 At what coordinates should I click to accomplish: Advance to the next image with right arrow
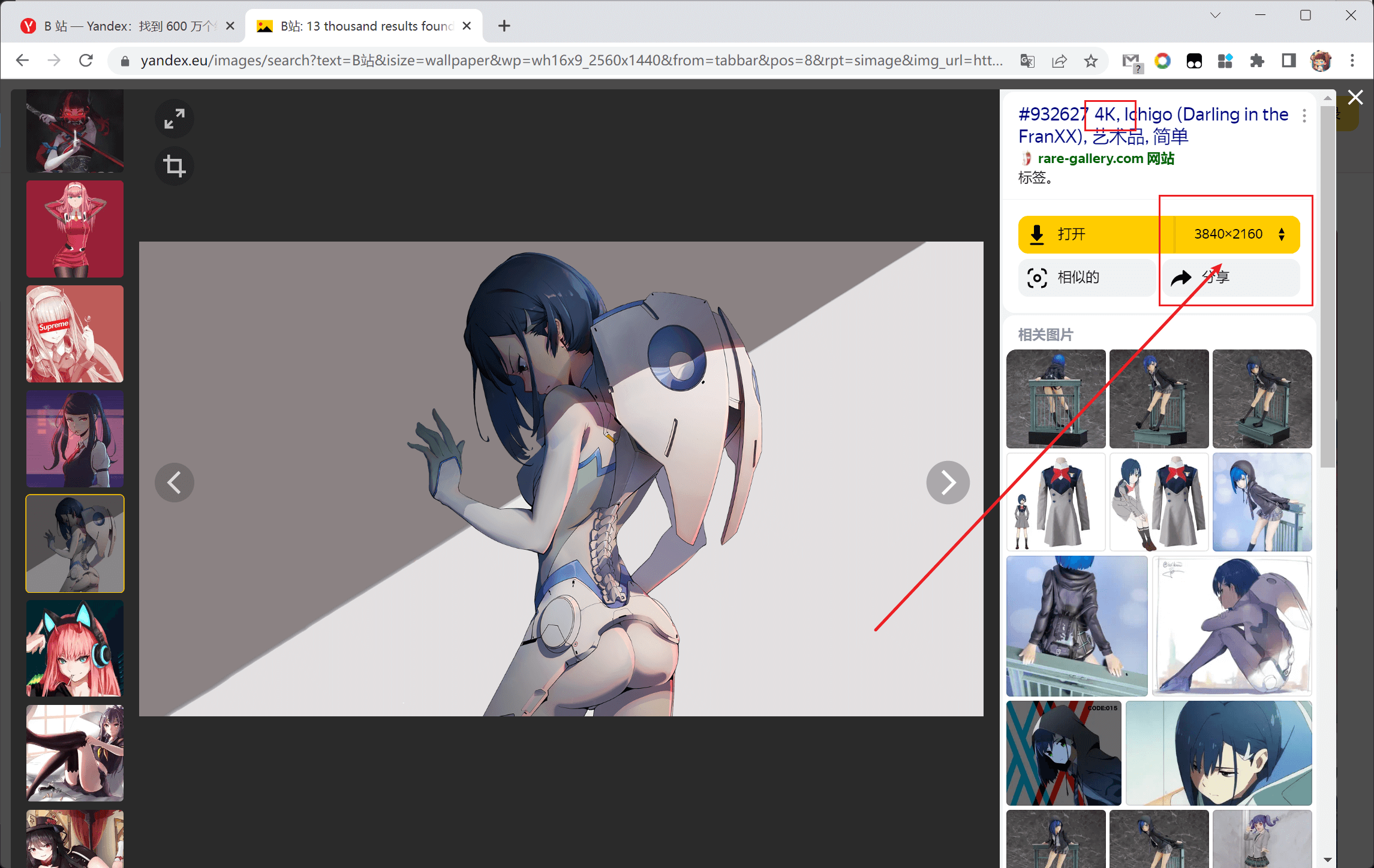[x=948, y=482]
